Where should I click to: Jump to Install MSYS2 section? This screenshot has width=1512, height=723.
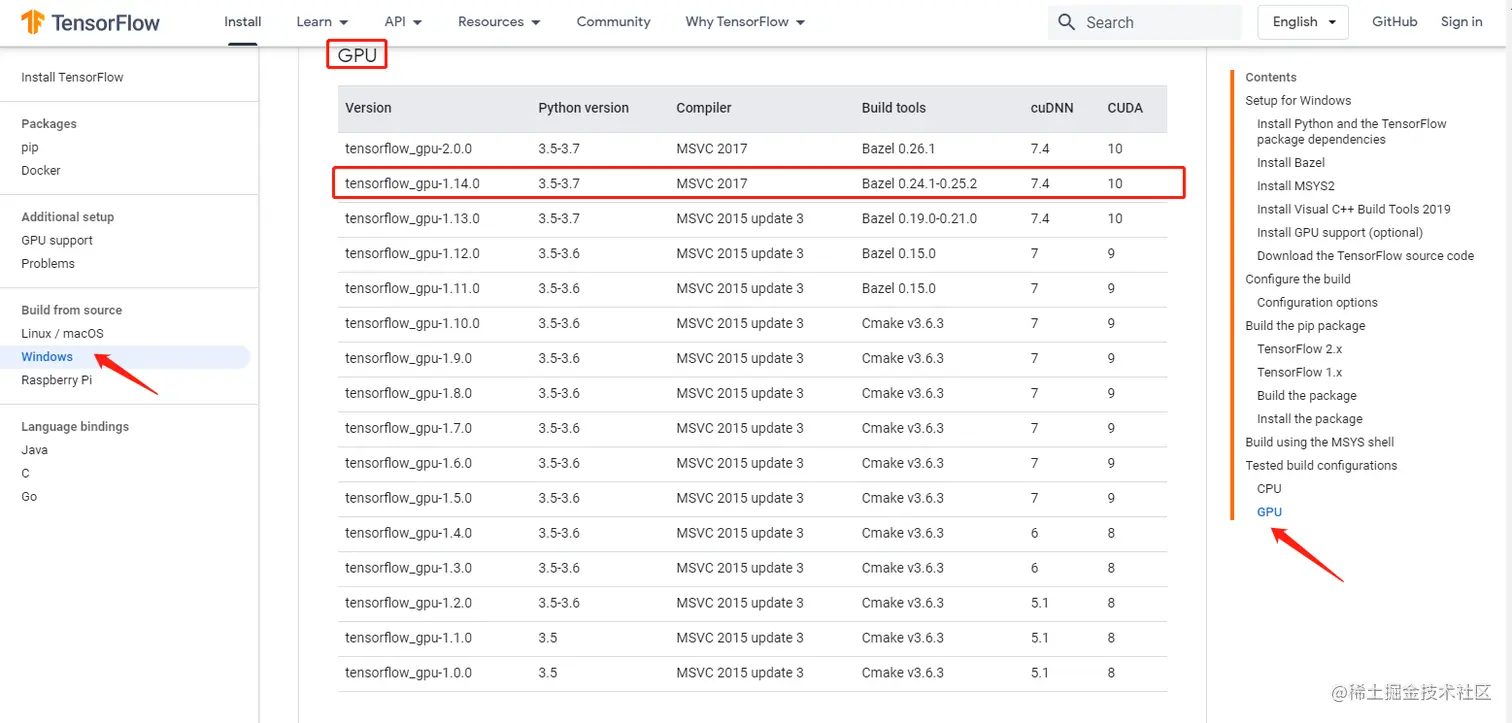tap(1296, 185)
